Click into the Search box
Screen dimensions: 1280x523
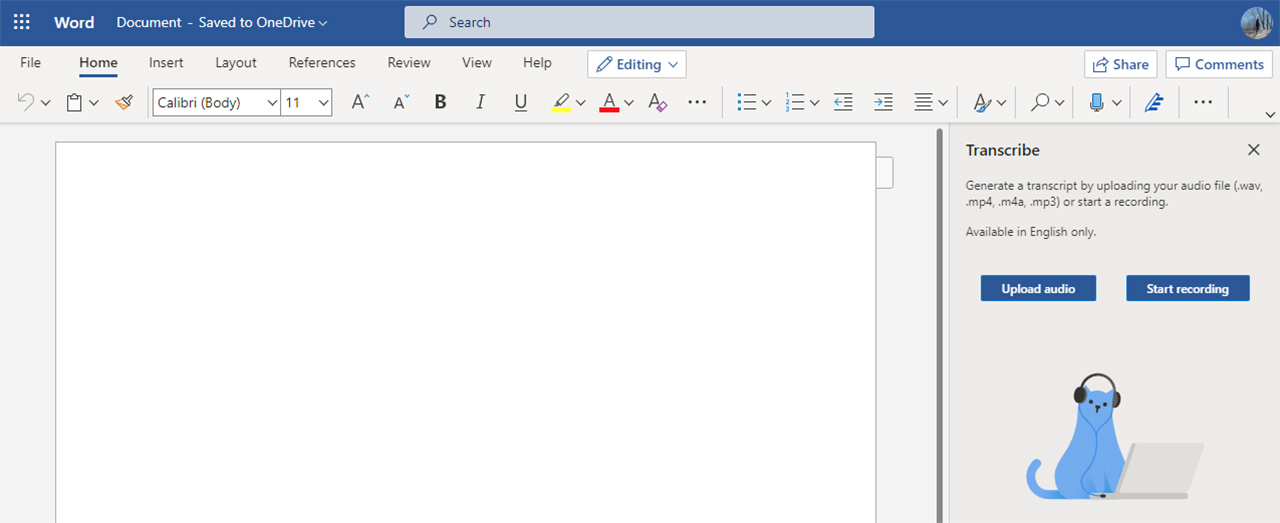point(639,22)
